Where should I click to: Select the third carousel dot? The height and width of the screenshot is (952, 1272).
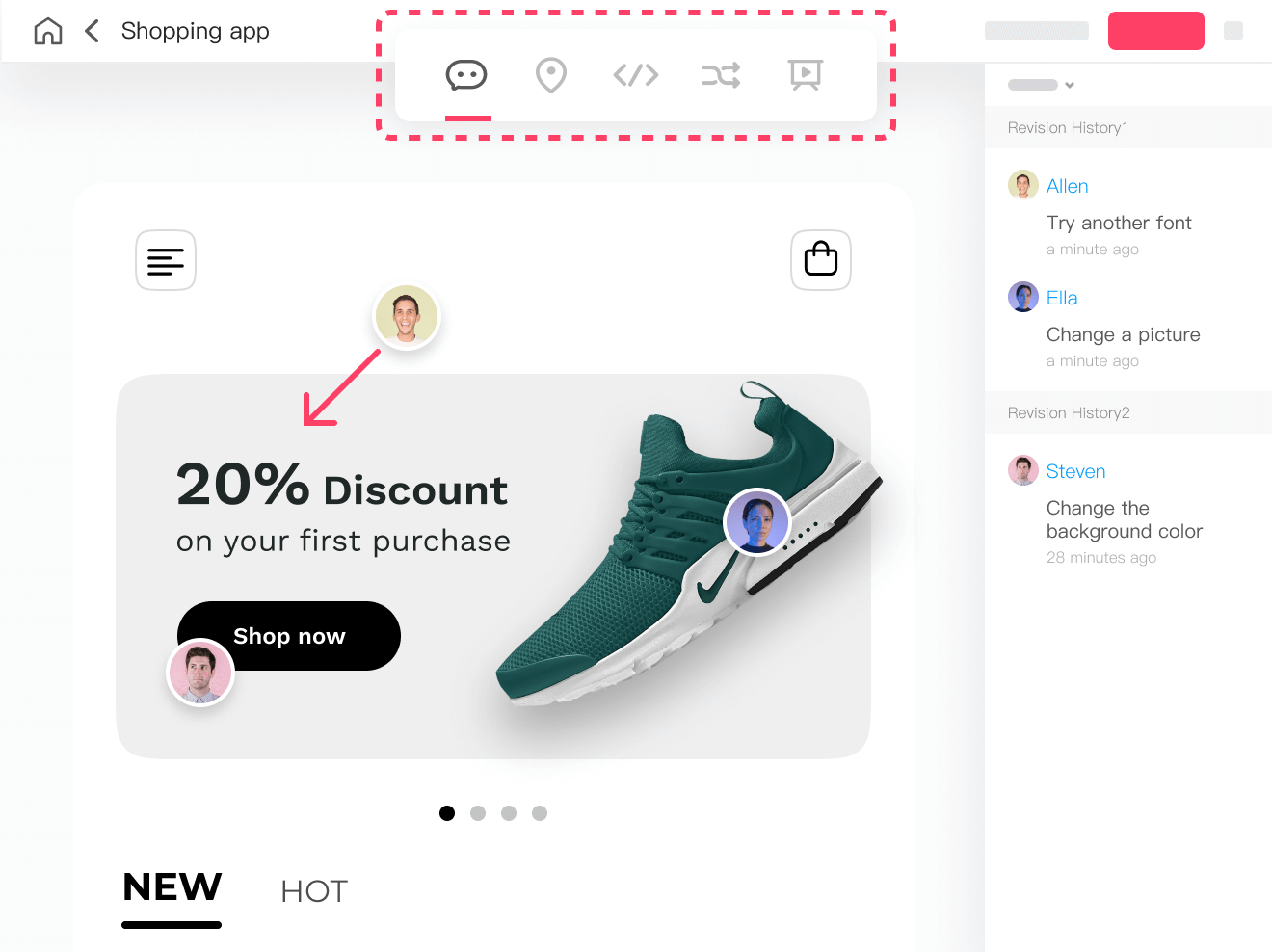509,813
